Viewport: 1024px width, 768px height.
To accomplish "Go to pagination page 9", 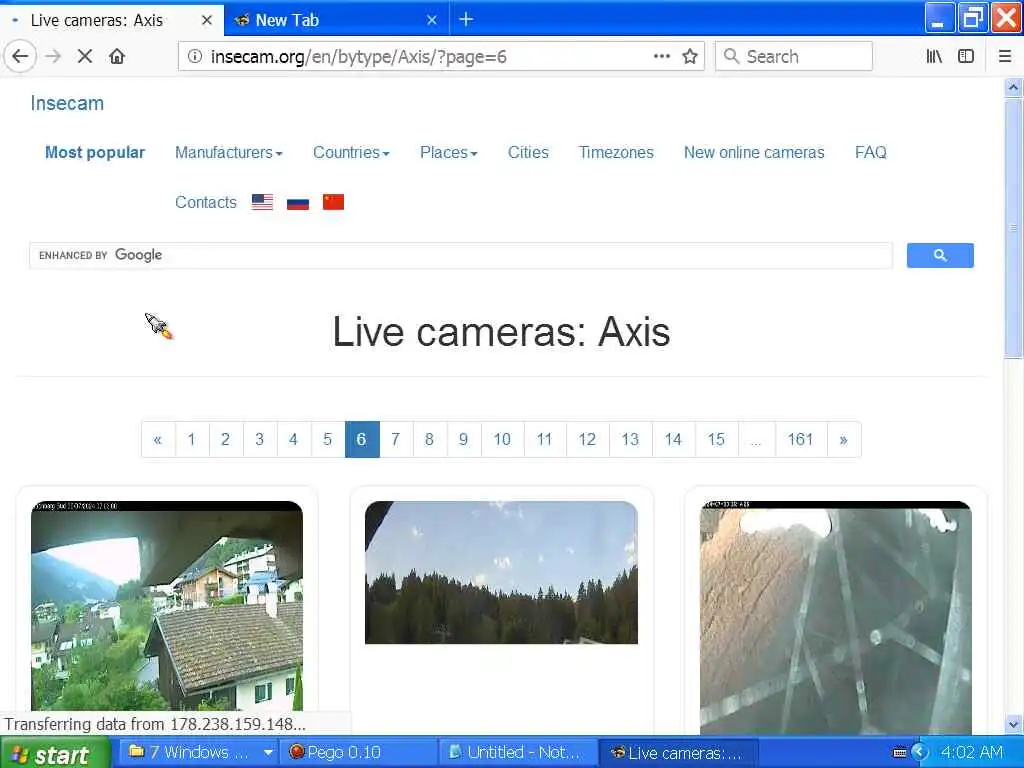I will point(464,440).
